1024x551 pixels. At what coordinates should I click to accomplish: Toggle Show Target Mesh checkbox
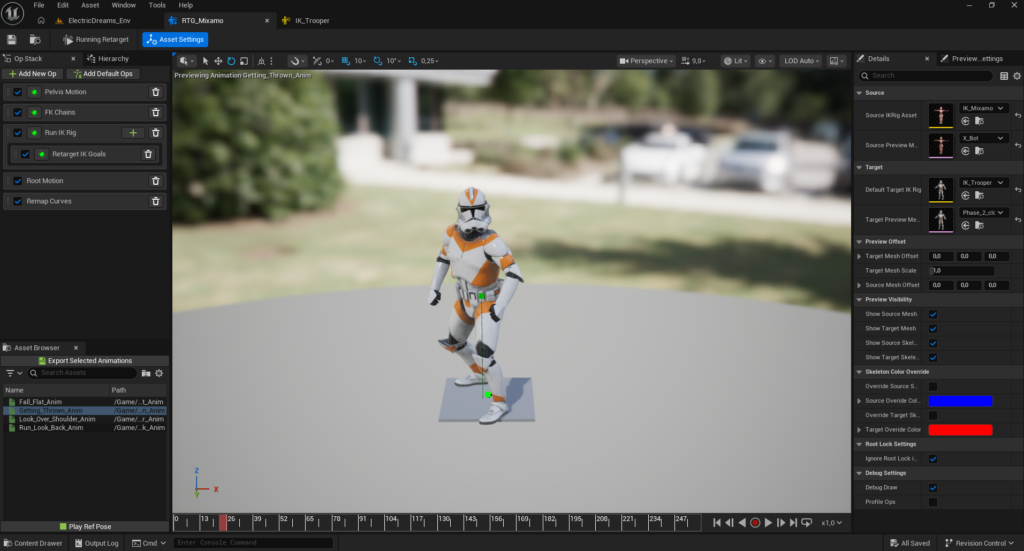(933, 328)
